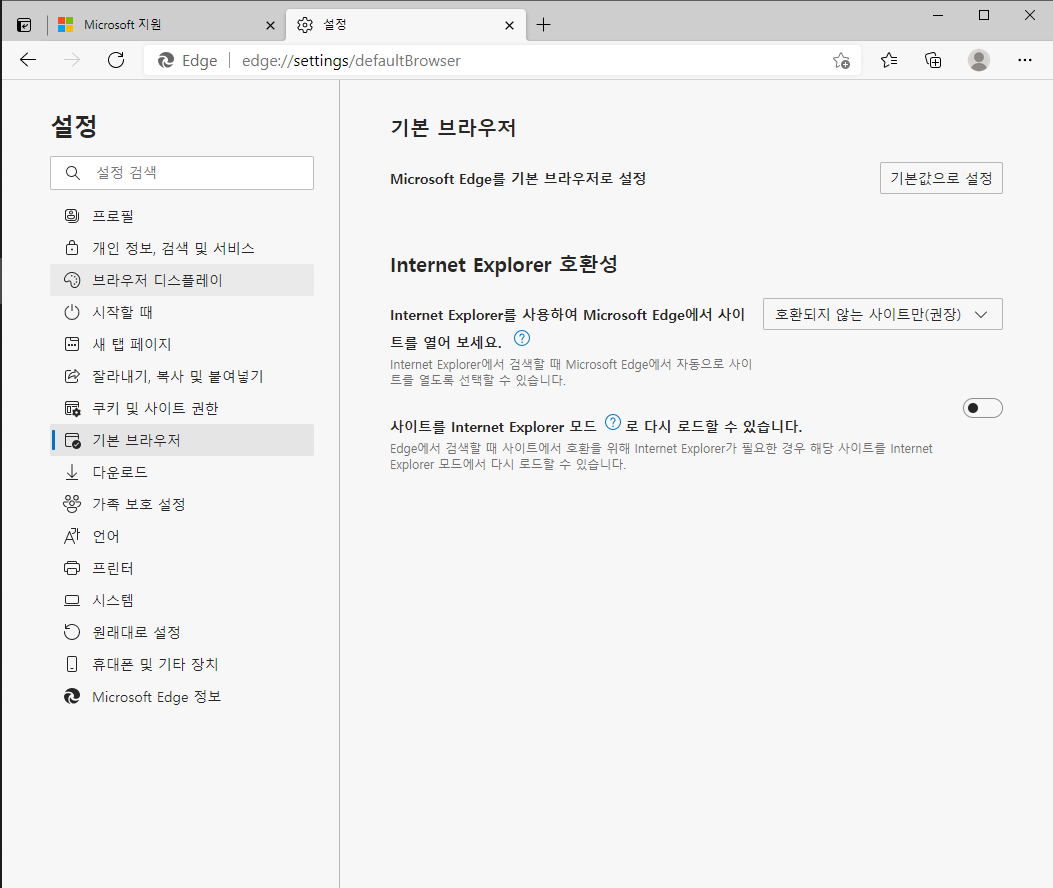1053x888 pixels.
Task: Click the 쿠키 및 사이트 권한 icon
Action: 72,408
